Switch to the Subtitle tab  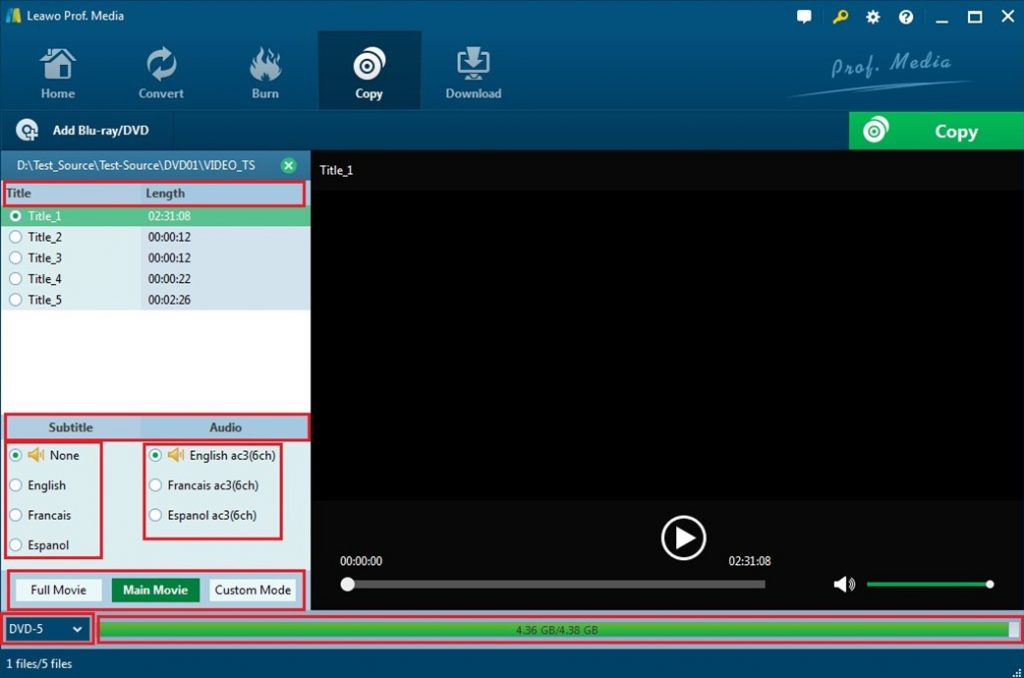[71, 427]
